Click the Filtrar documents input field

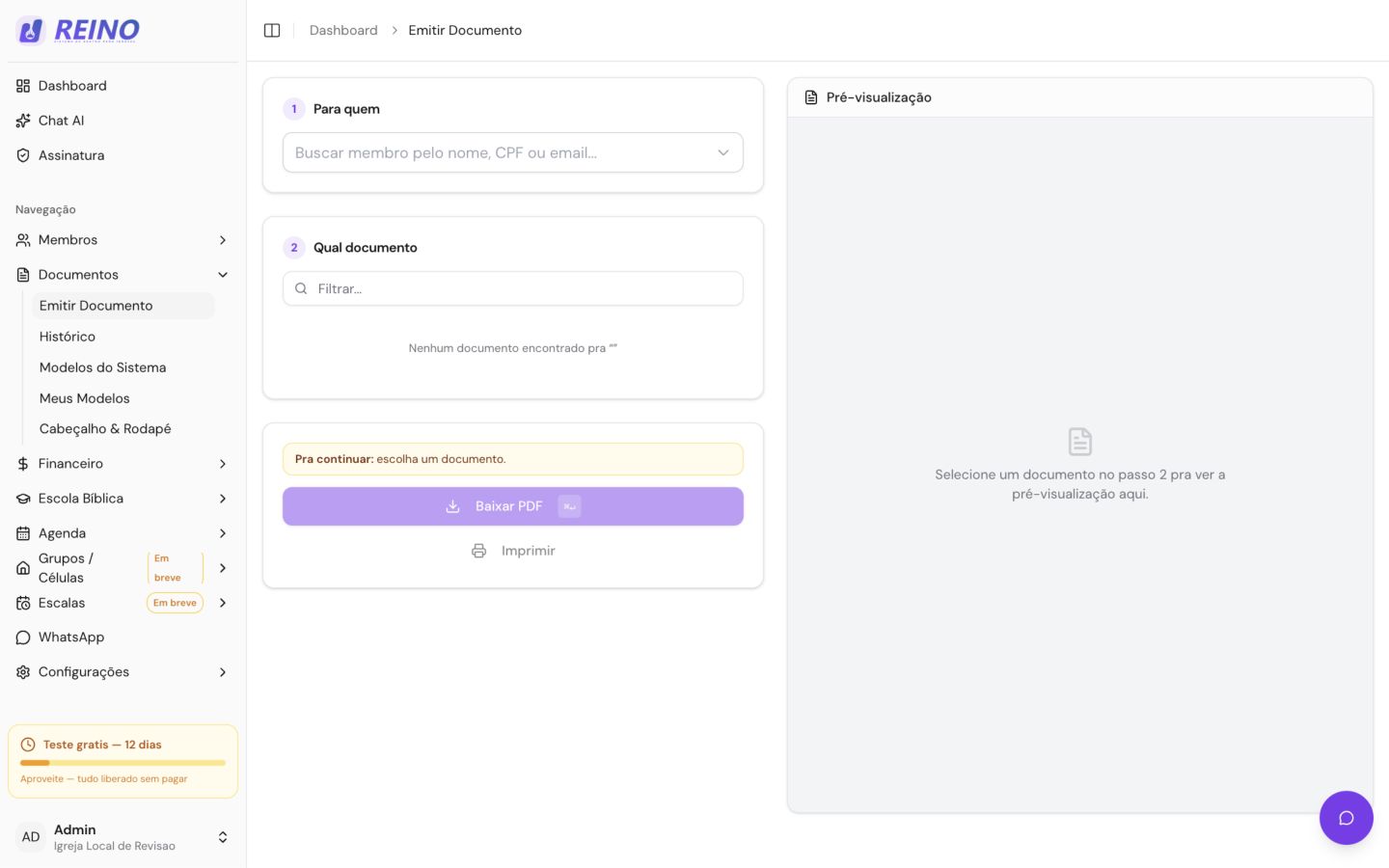tap(513, 288)
